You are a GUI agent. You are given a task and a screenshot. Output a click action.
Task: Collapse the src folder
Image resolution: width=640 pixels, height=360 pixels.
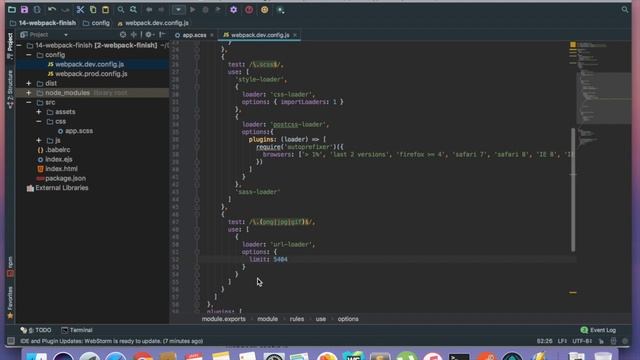29,102
